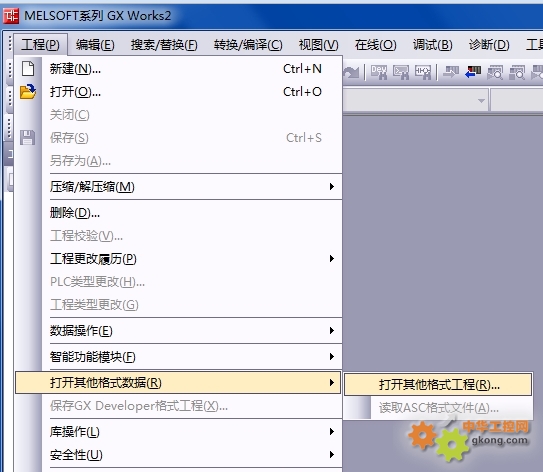Image resolution: width=543 pixels, height=472 pixels.
Task: Click the monitor start magnifier icon
Action: pyautogui.click(x=495, y=72)
